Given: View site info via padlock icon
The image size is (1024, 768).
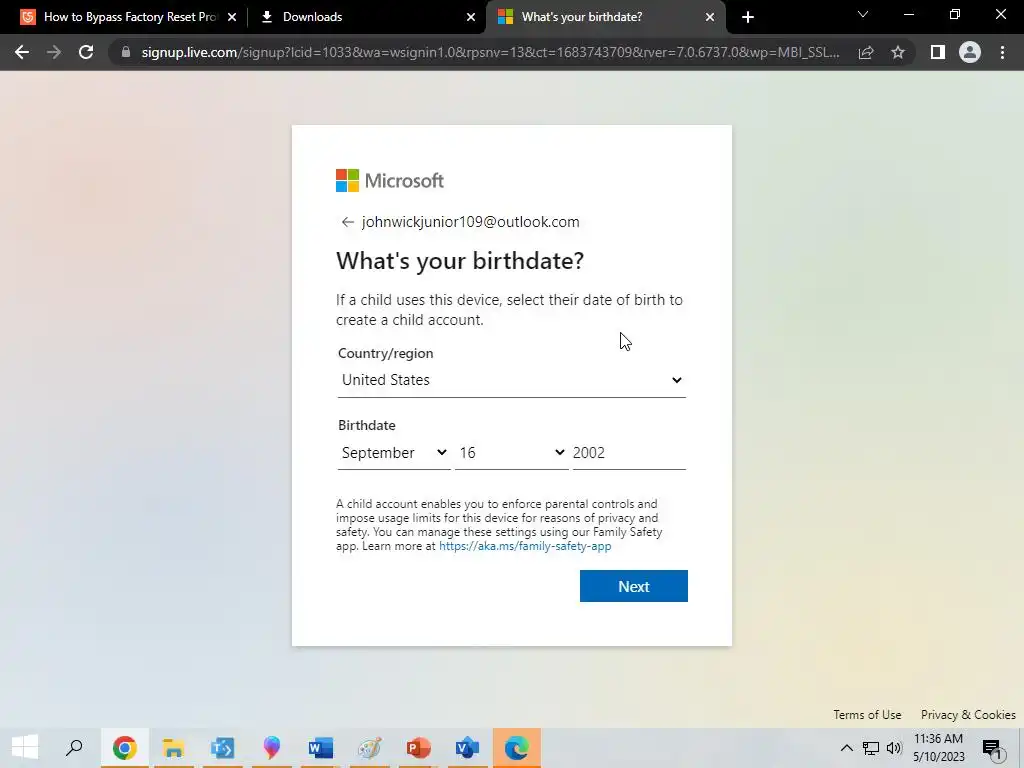Looking at the screenshot, I should point(125,52).
